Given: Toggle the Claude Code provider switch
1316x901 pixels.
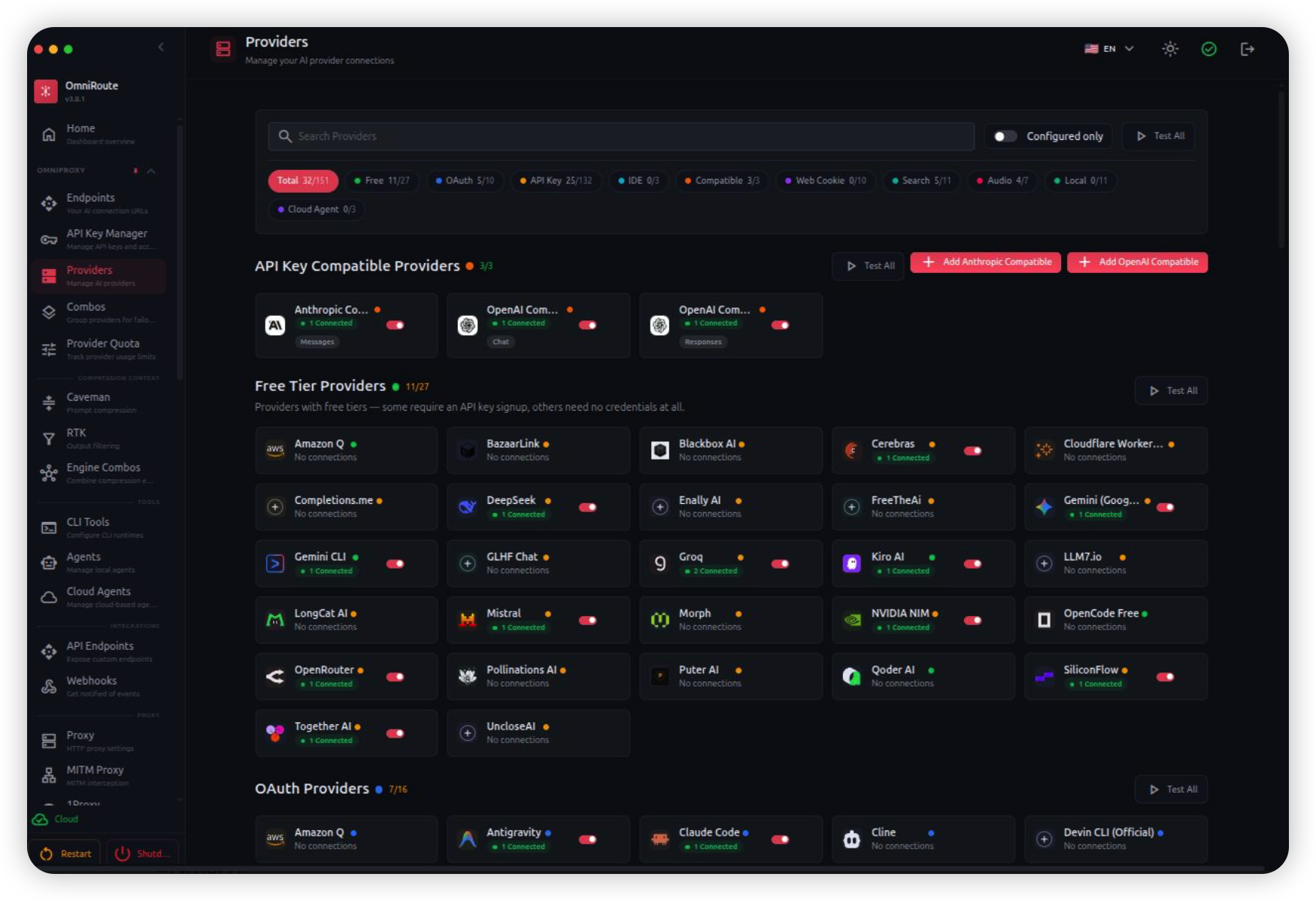Looking at the screenshot, I should tap(781, 839).
